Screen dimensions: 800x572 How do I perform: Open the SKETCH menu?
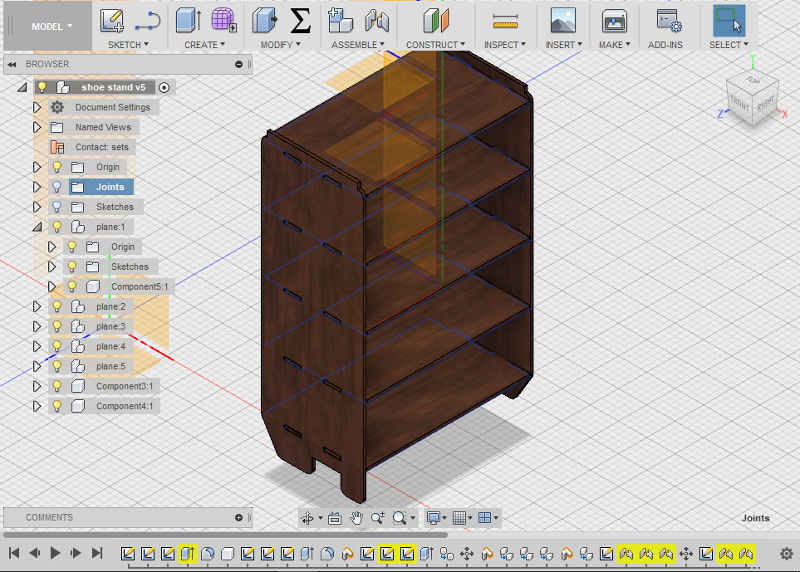pos(128,45)
